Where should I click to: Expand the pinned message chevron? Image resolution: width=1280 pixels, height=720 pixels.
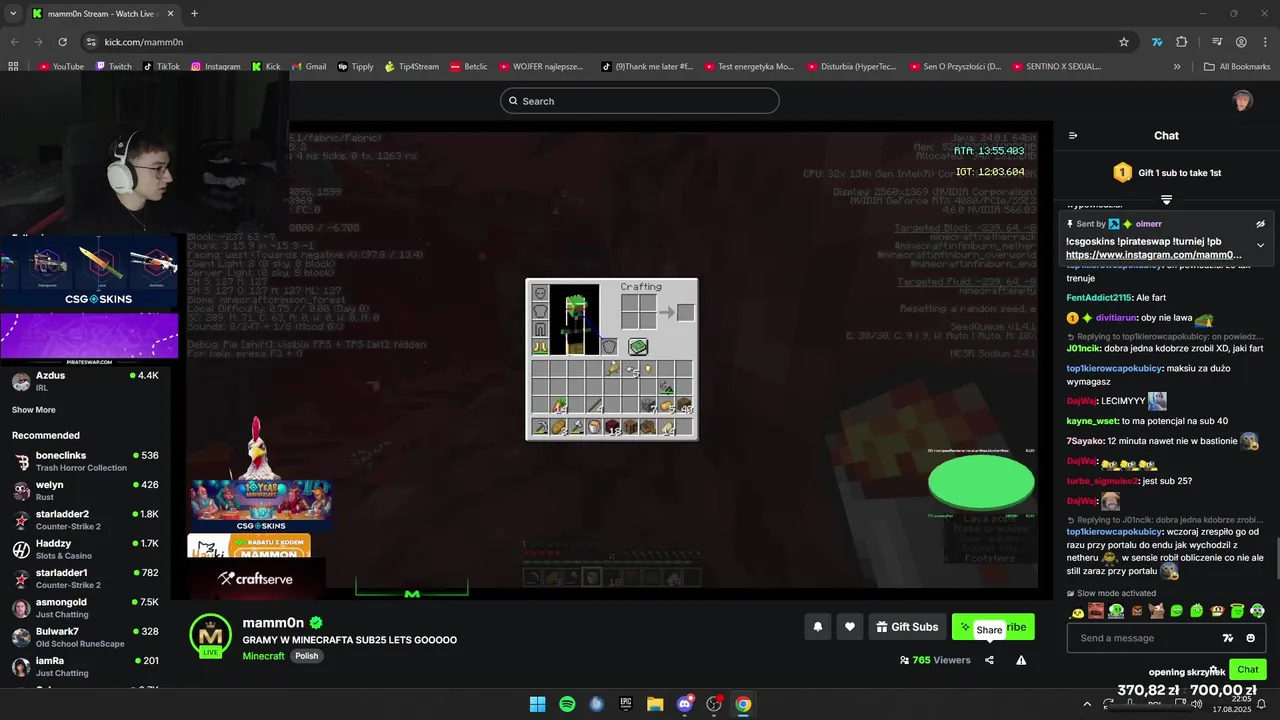coord(1260,245)
